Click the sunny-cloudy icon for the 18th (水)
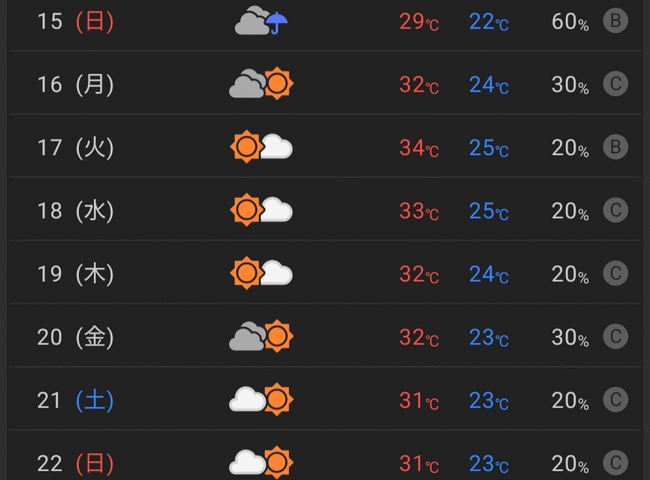The width and height of the screenshot is (650, 480). [261, 210]
